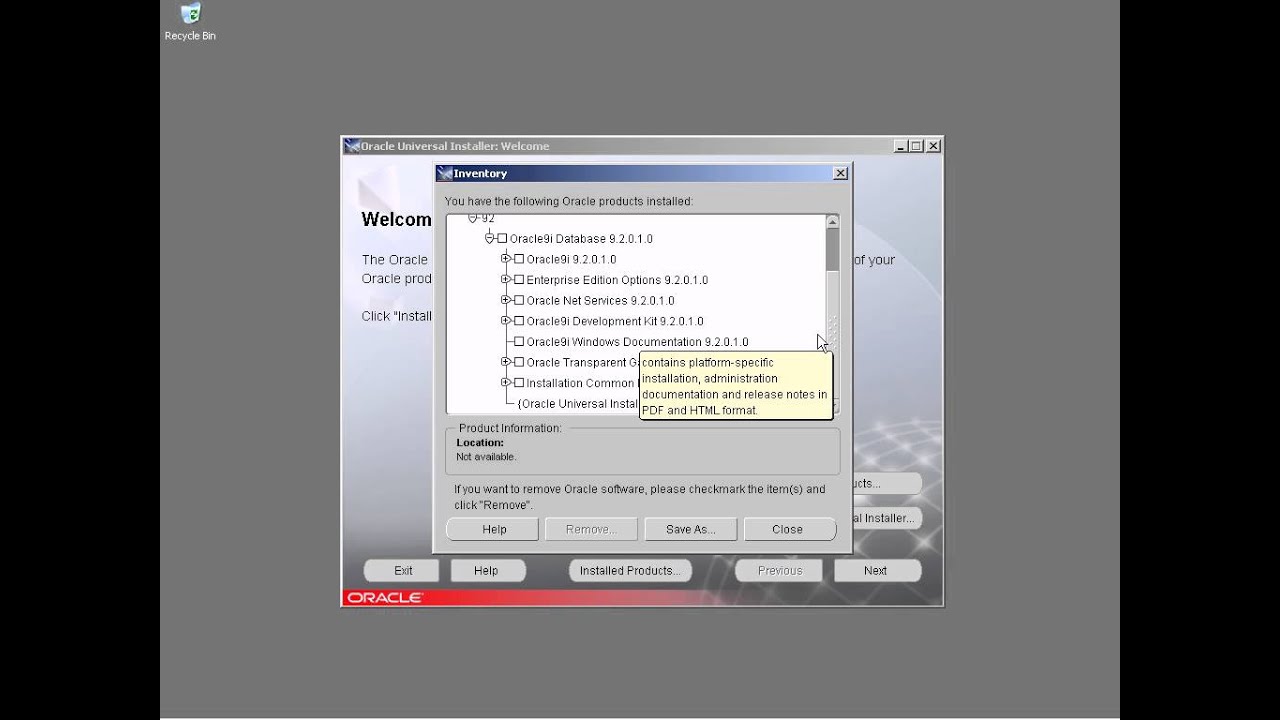
Task: Collapse the Oracle9i Database 9.2.0.1.0 node
Action: point(490,238)
